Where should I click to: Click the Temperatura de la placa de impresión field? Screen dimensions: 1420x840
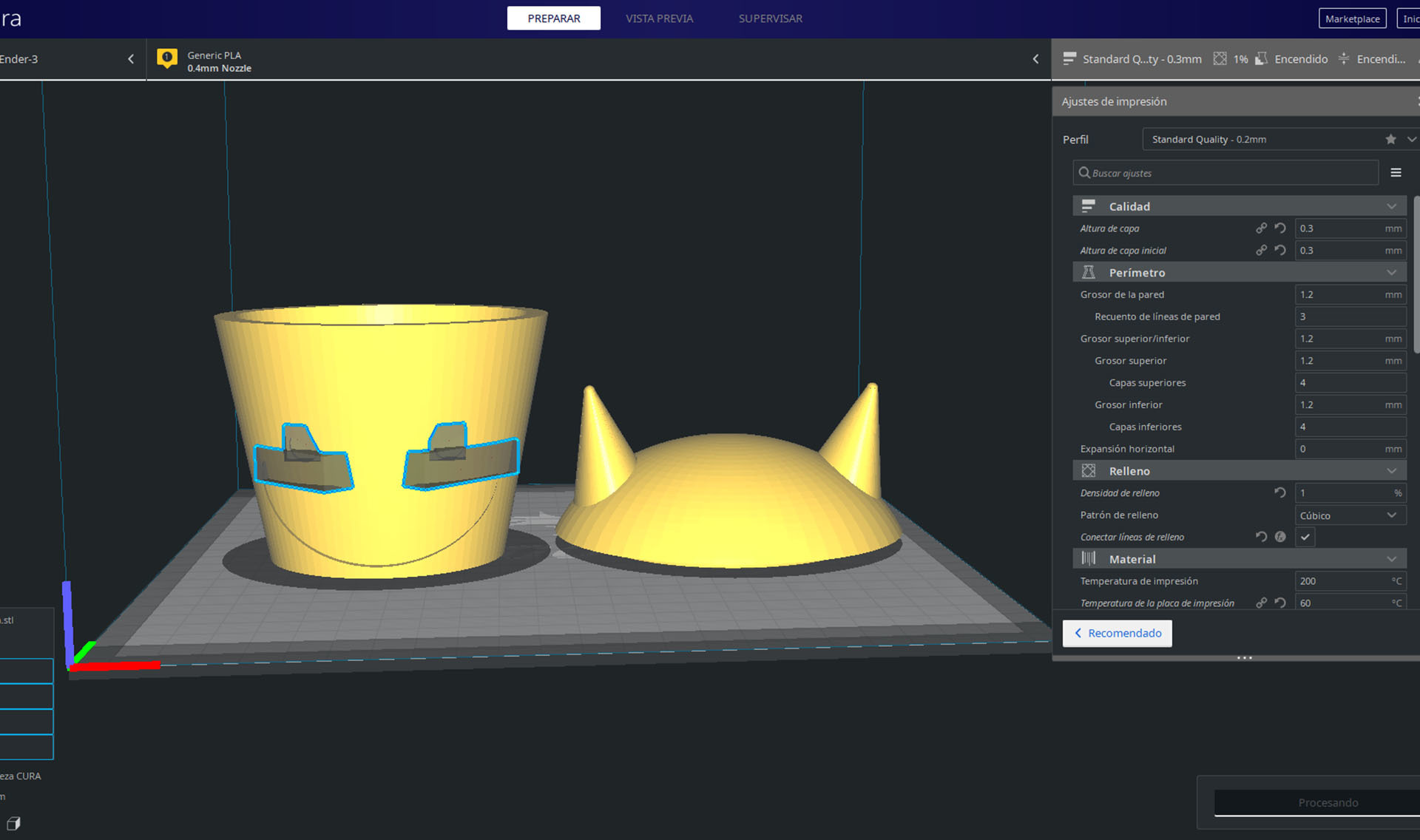pos(1350,603)
